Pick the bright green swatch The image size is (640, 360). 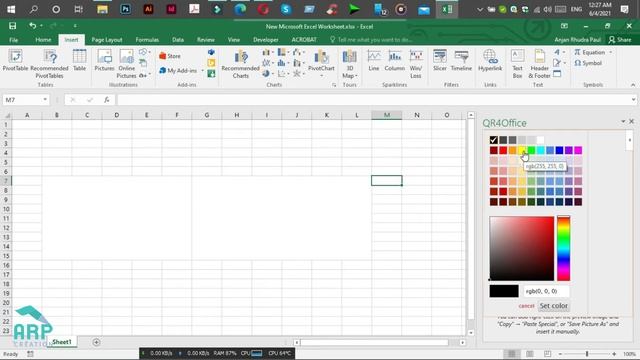(x=531, y=150)
